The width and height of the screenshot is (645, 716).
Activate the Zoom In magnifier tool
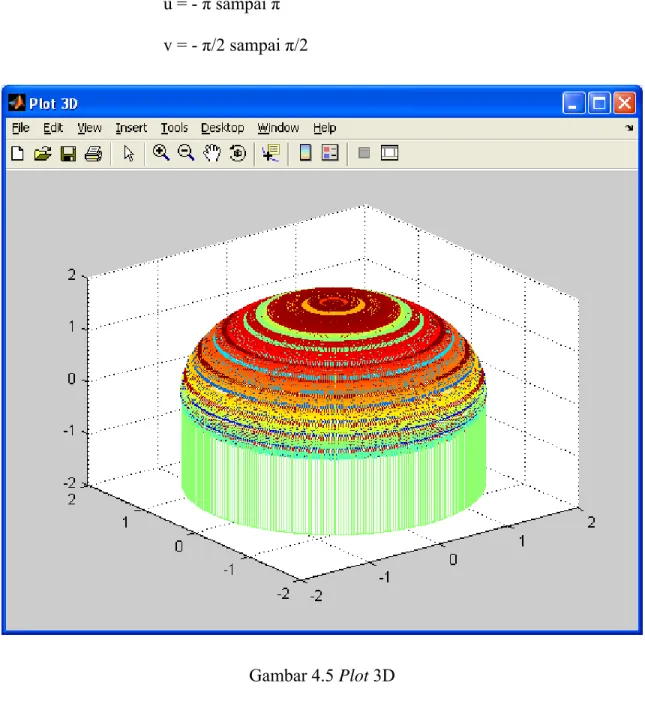(x=161, y=153)
